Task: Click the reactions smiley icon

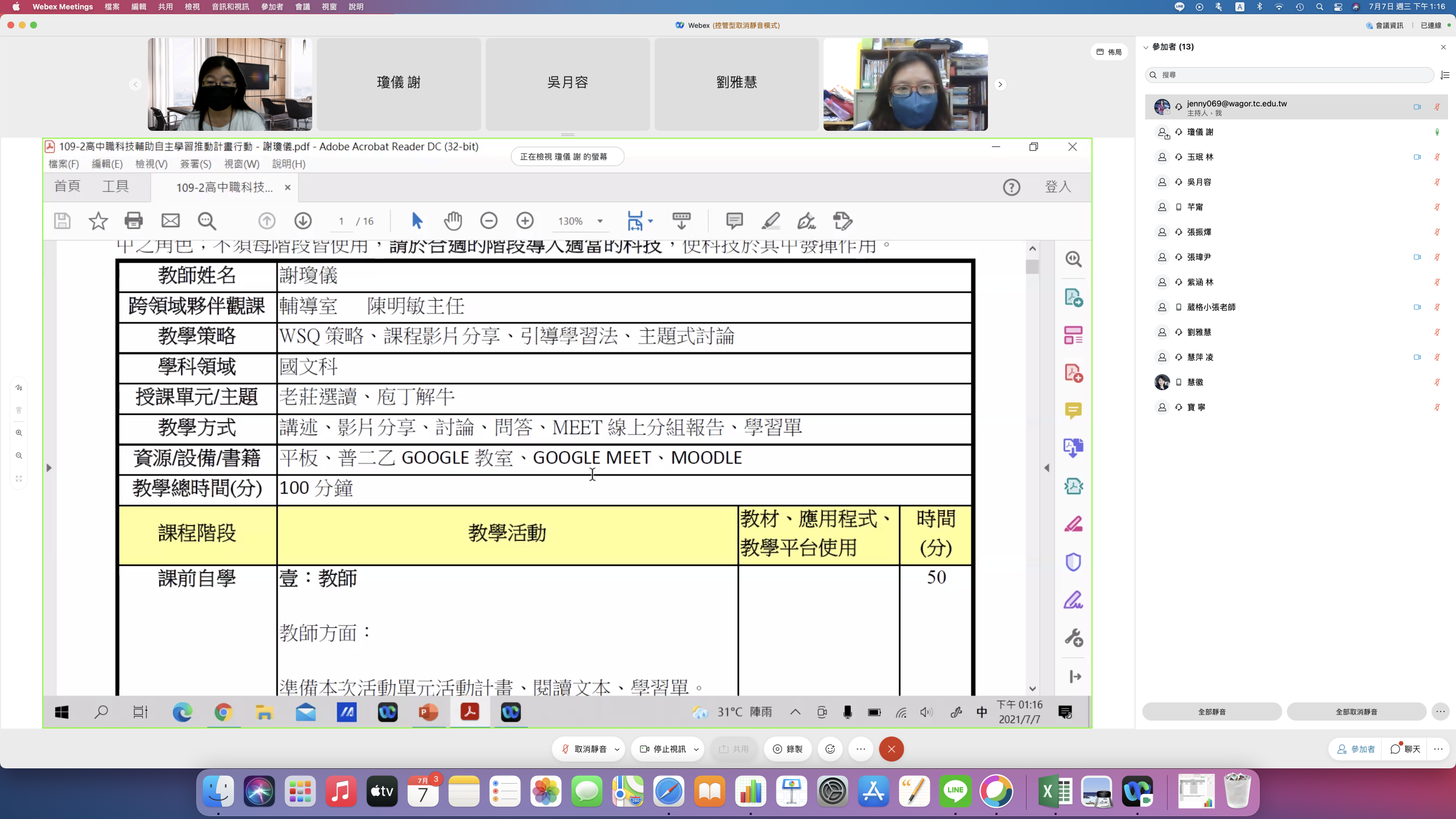Action: tap(830, 749)
